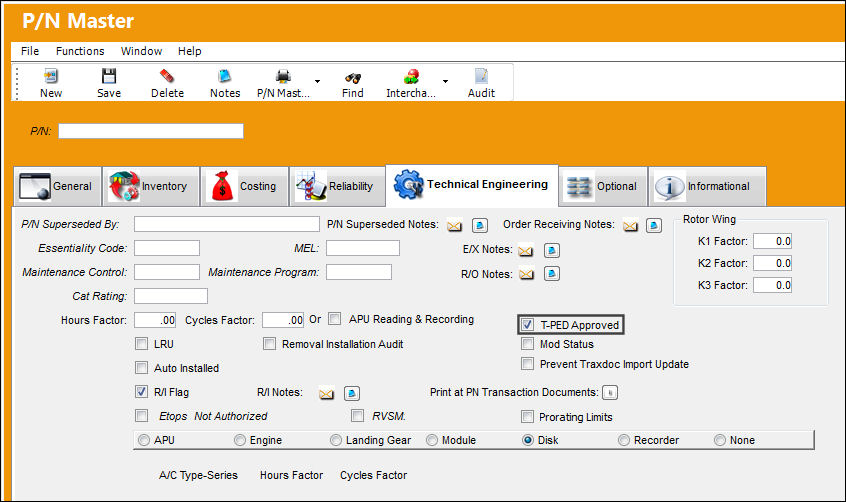Click the Save floppy disk icon
The height and width of the screenshot is (502, 846).
(x=109, y=76)
